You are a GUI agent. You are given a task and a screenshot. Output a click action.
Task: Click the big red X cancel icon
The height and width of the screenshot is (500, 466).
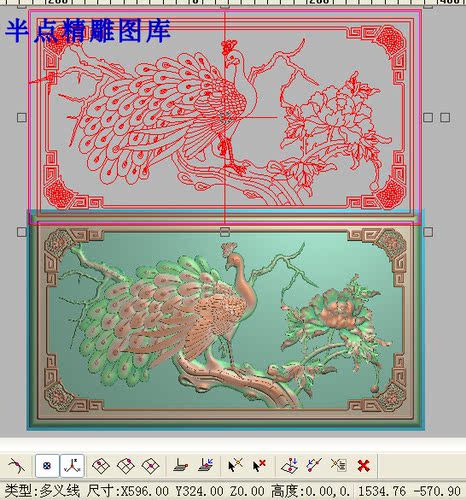coord(363,465)
